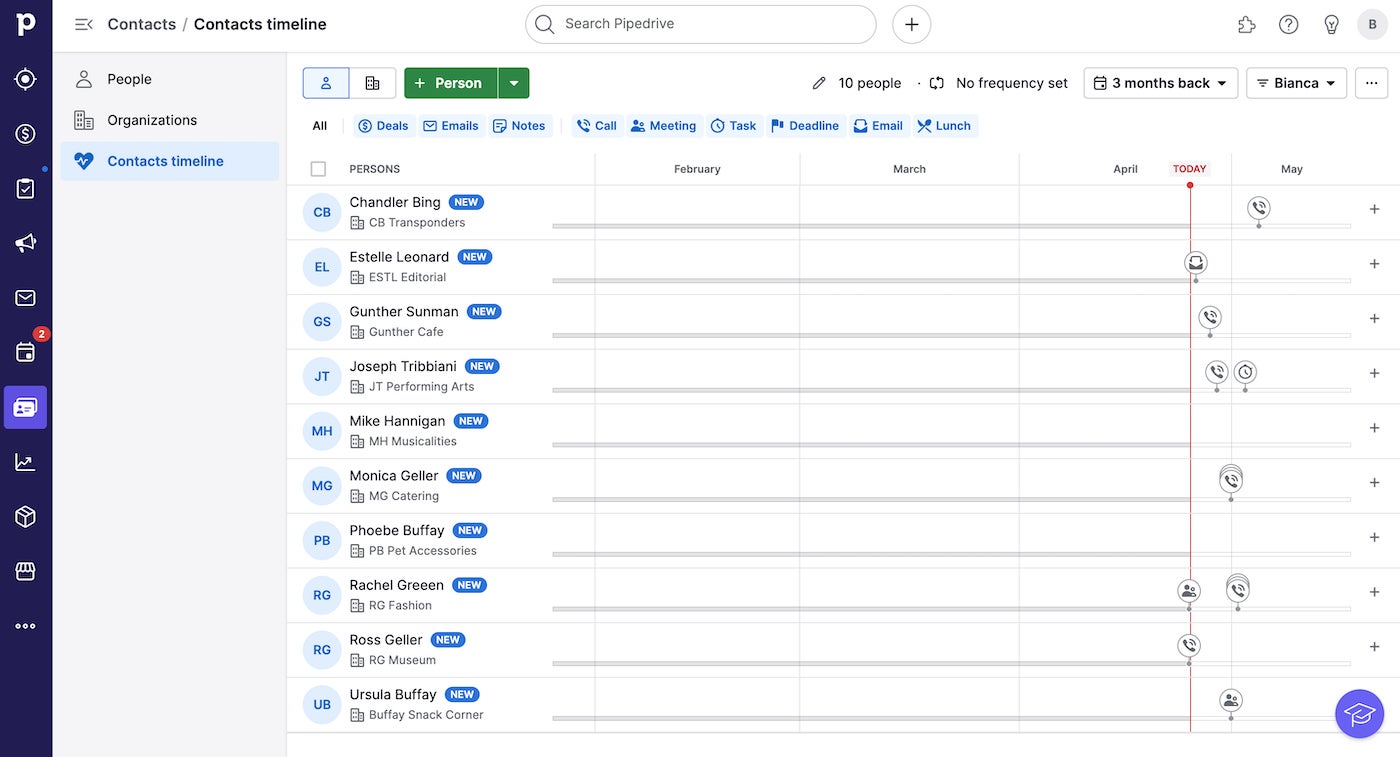
Task: Open Chandler Bing's contact
Action: (x=395, y=202)
